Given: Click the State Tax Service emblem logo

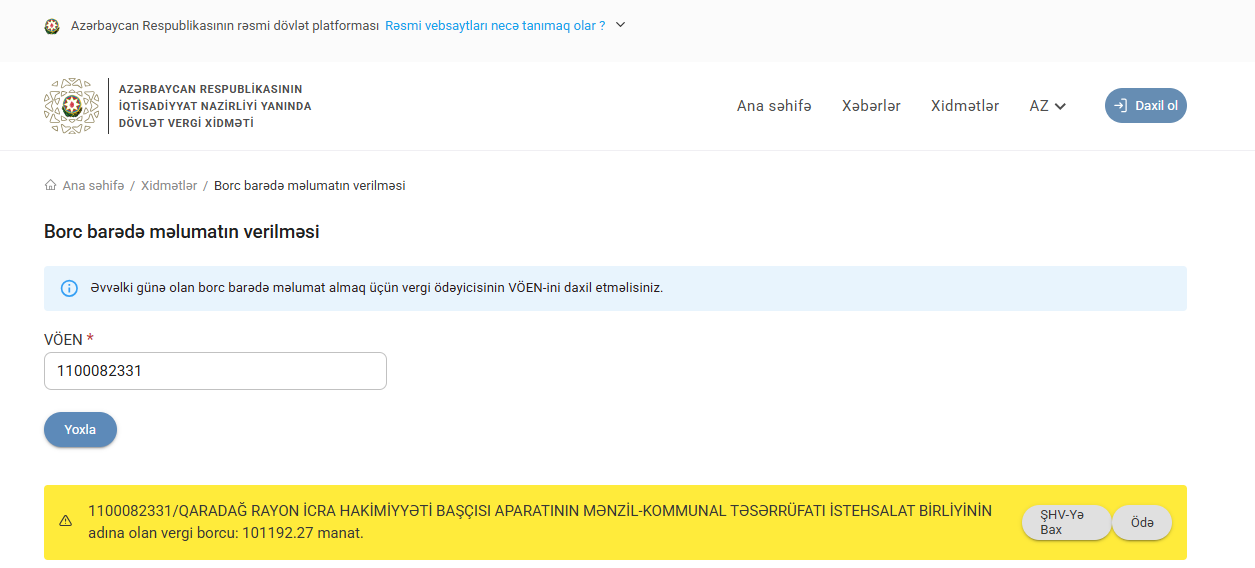Looking at the screenshot, I should [x=72, y=106].
